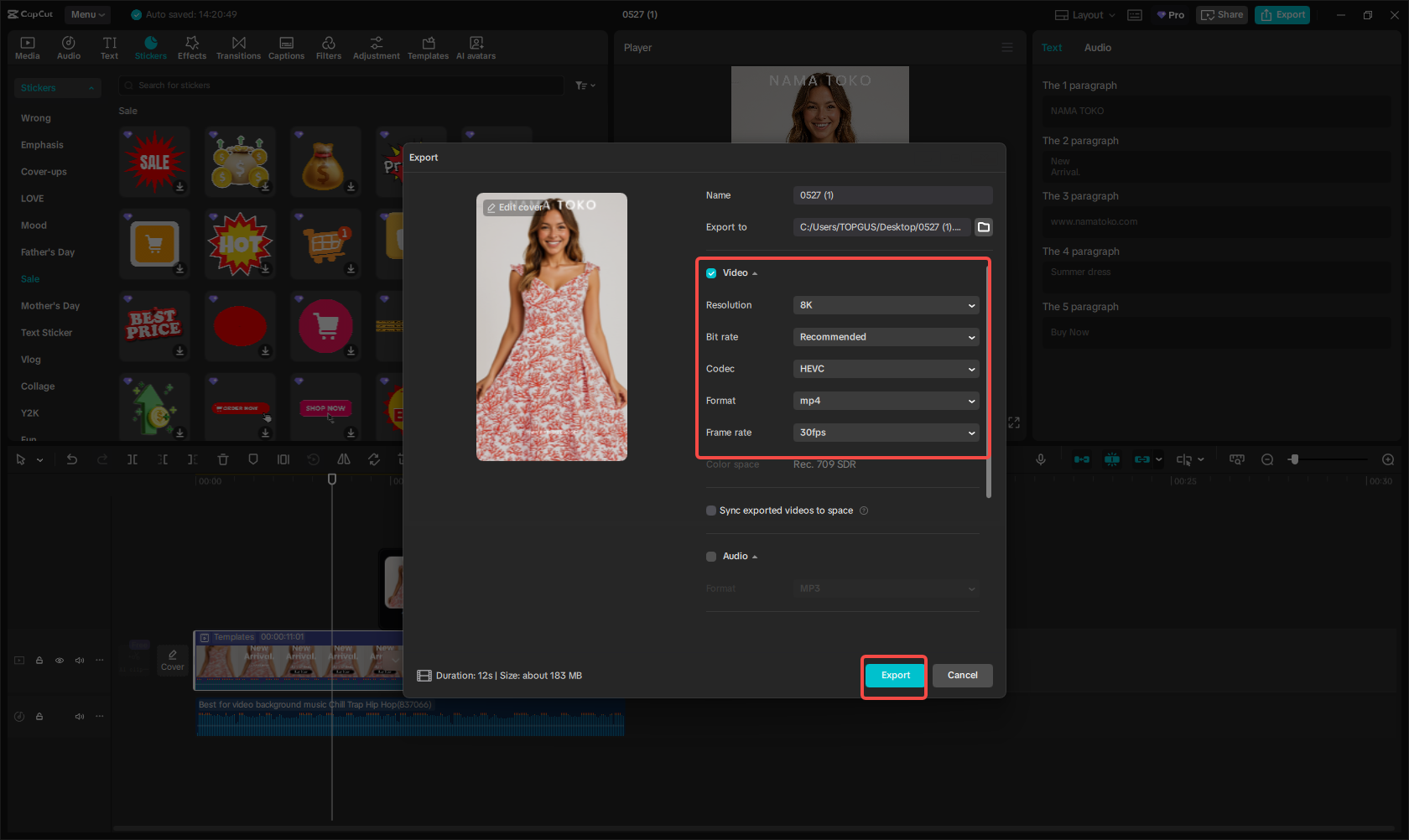Click the Export button in the dialog
The width and height of the screenshot is (1409, 840).
(x=894, y=675)
